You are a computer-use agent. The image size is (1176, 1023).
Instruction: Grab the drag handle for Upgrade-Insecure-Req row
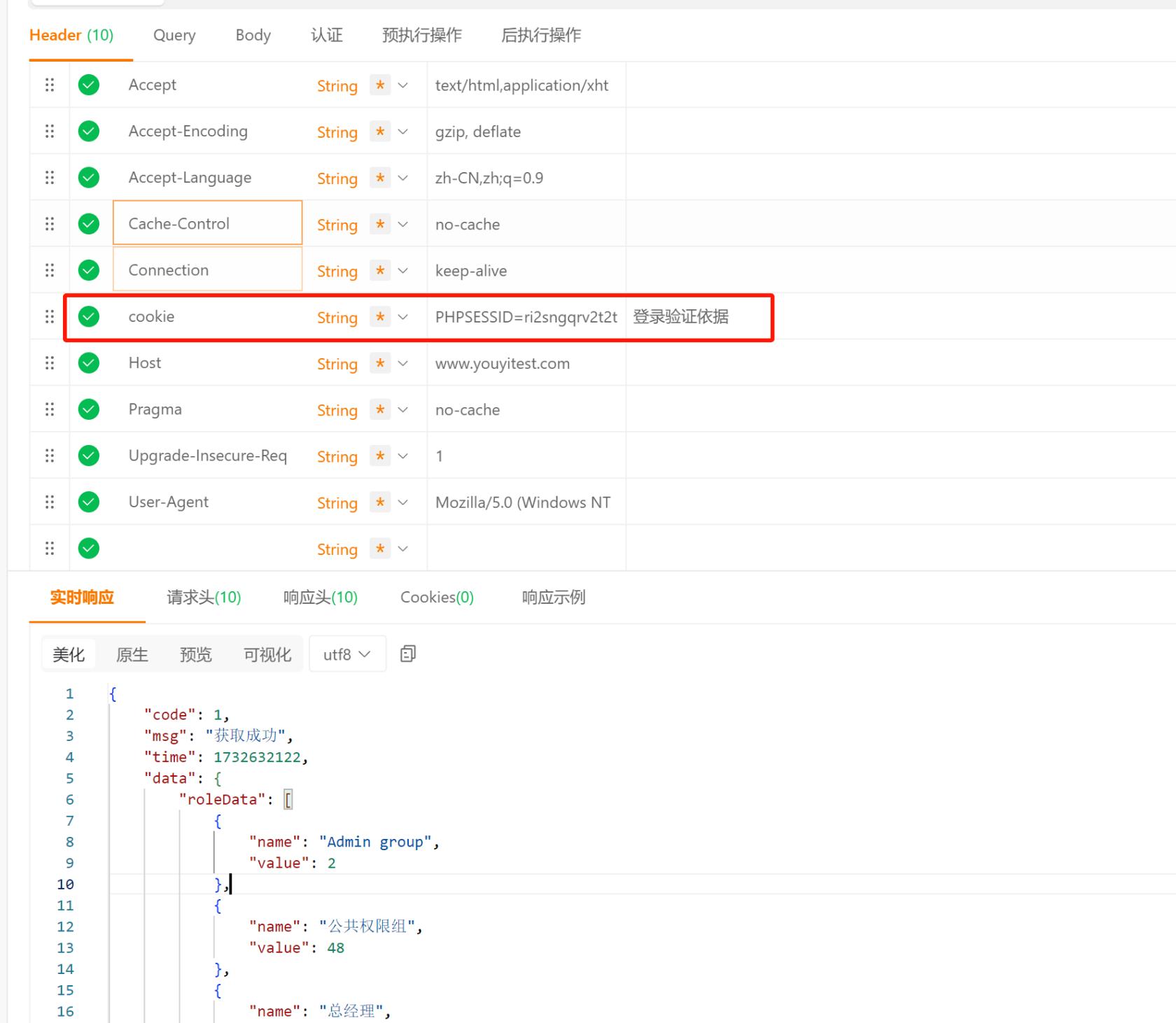[50, 456]
